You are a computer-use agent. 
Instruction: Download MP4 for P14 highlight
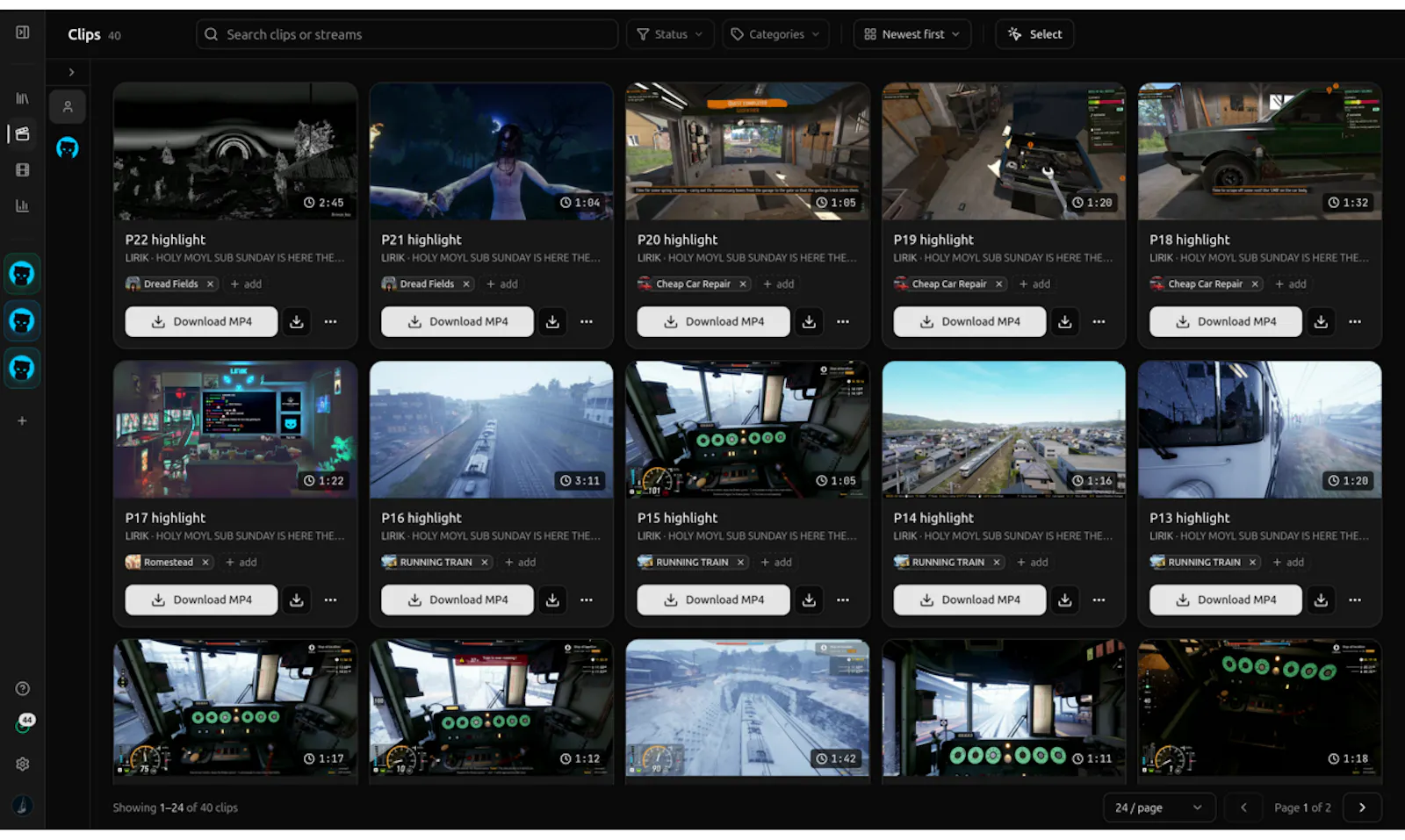tap(969, 600)
